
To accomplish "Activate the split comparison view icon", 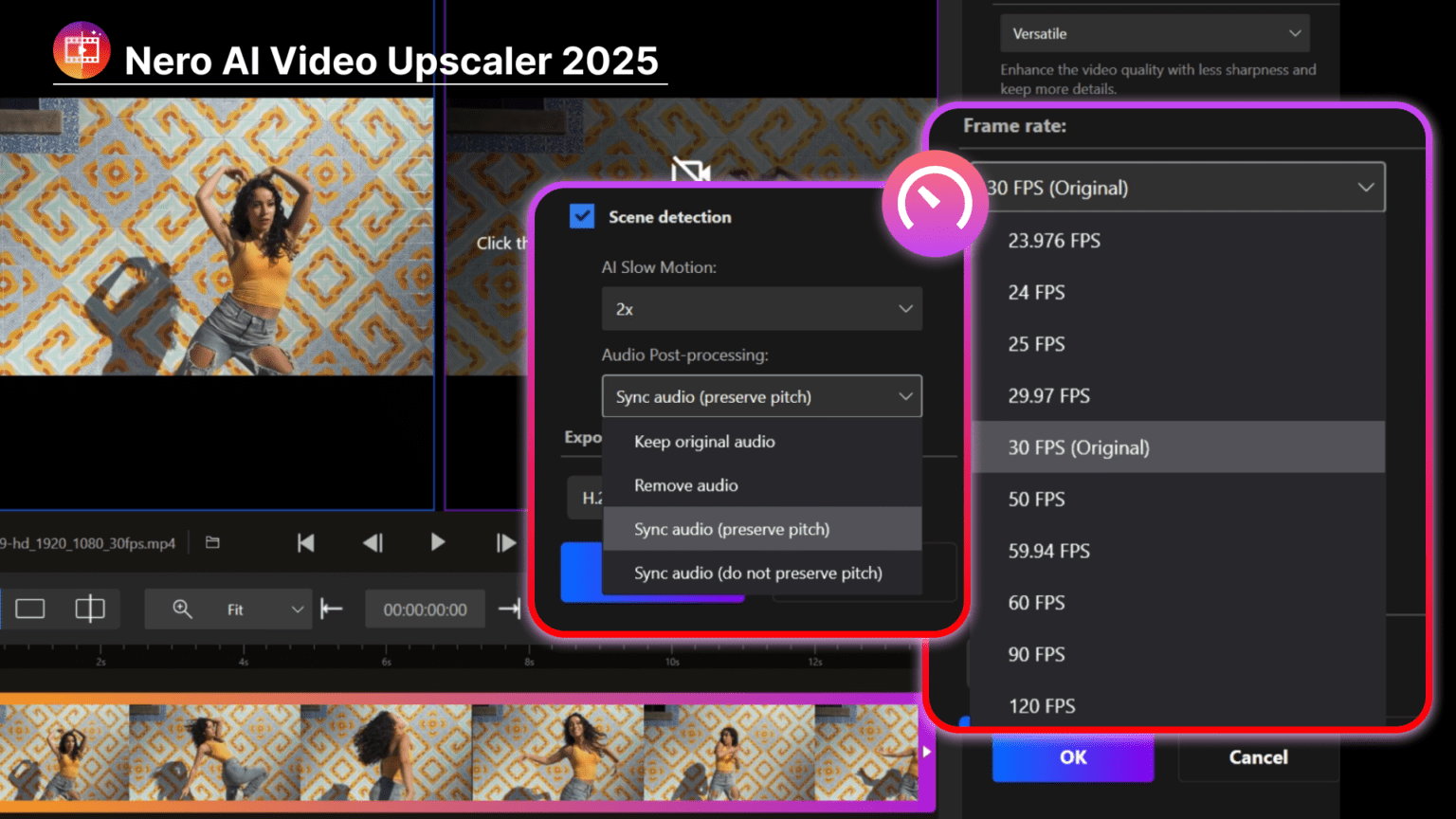I will [x=91, y=609].
